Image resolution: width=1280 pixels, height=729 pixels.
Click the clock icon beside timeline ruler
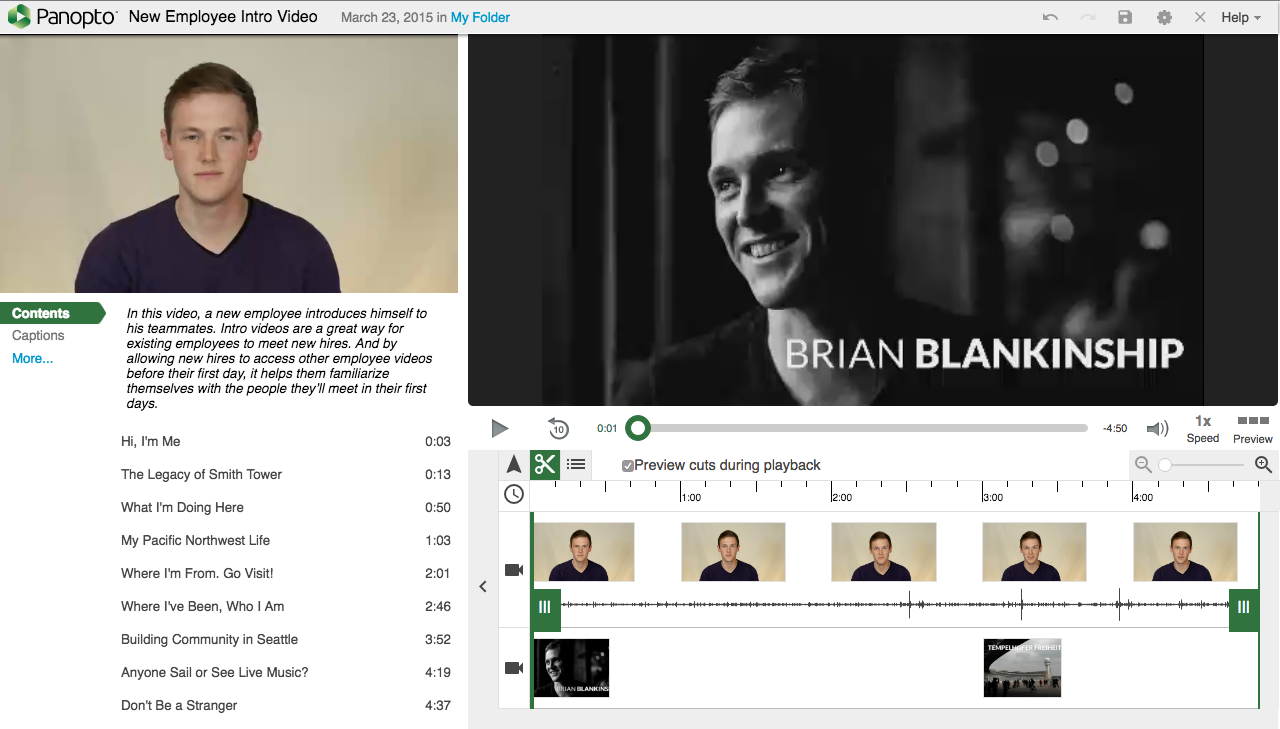pos(514,494)
